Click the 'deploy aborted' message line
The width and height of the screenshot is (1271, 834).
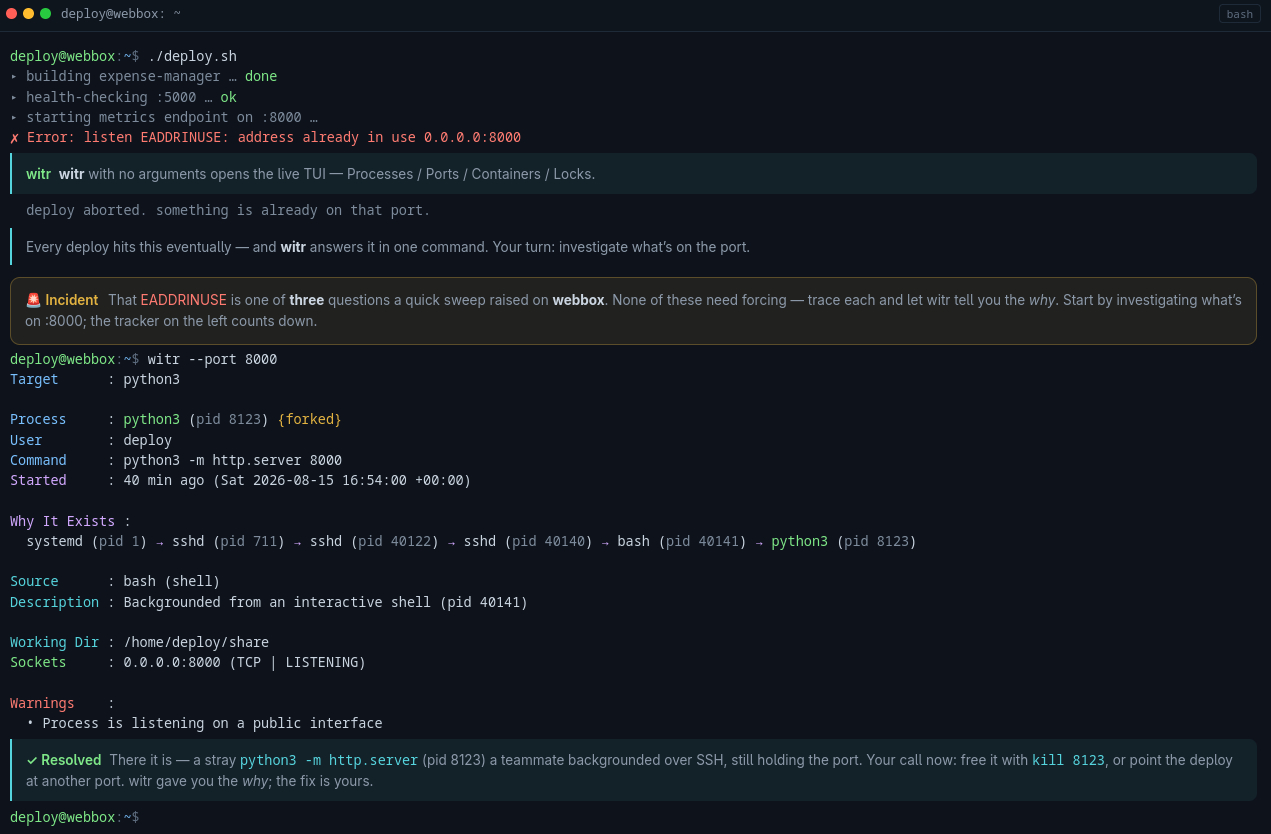[x=228, y=210]
